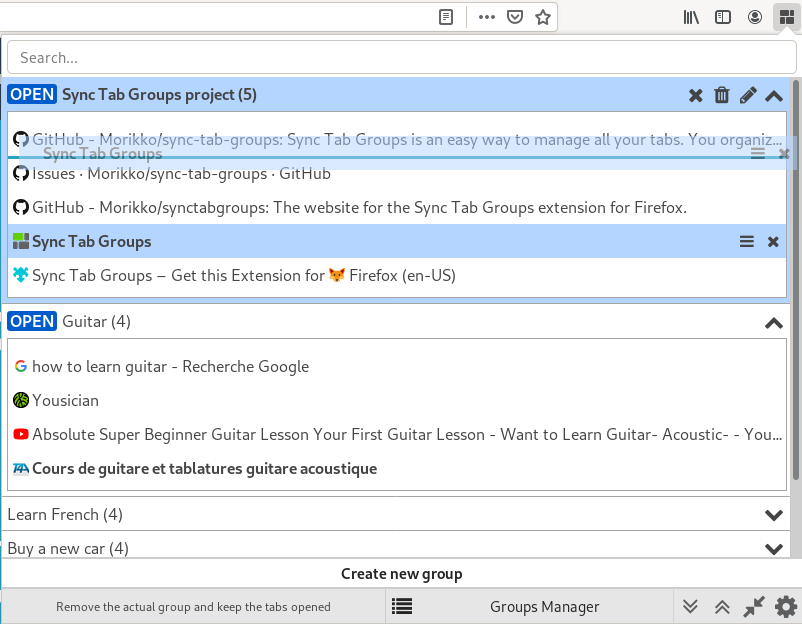The image size is (802, 624).
Task: Collapse all groups with double-up chevron
Action: coord(722,607)
